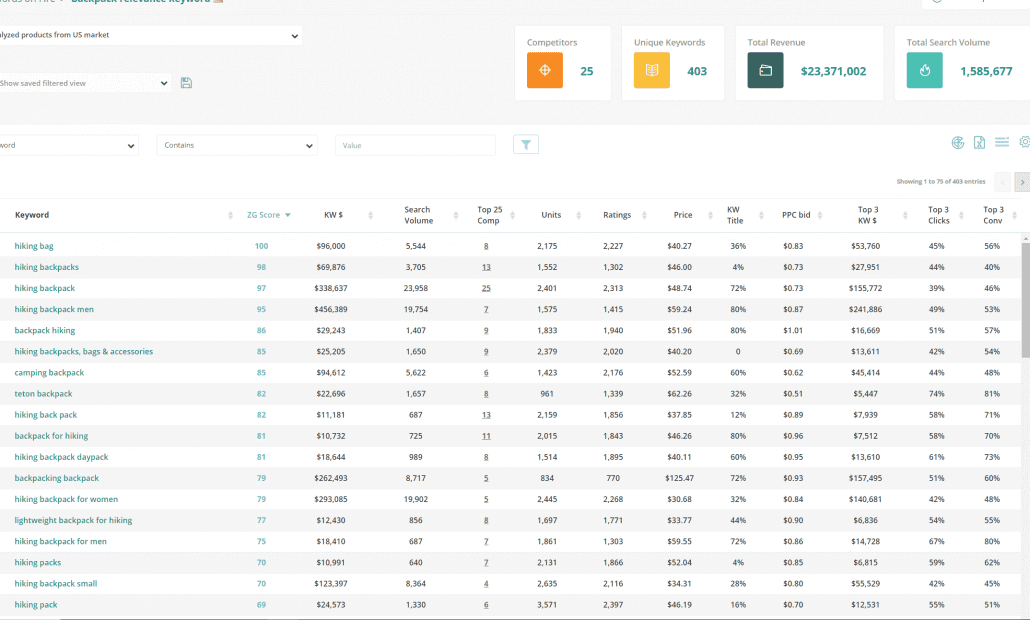Export the table with the Excel icon
The height and width of the screenshot is (620, 1030).
pos(979,143)
